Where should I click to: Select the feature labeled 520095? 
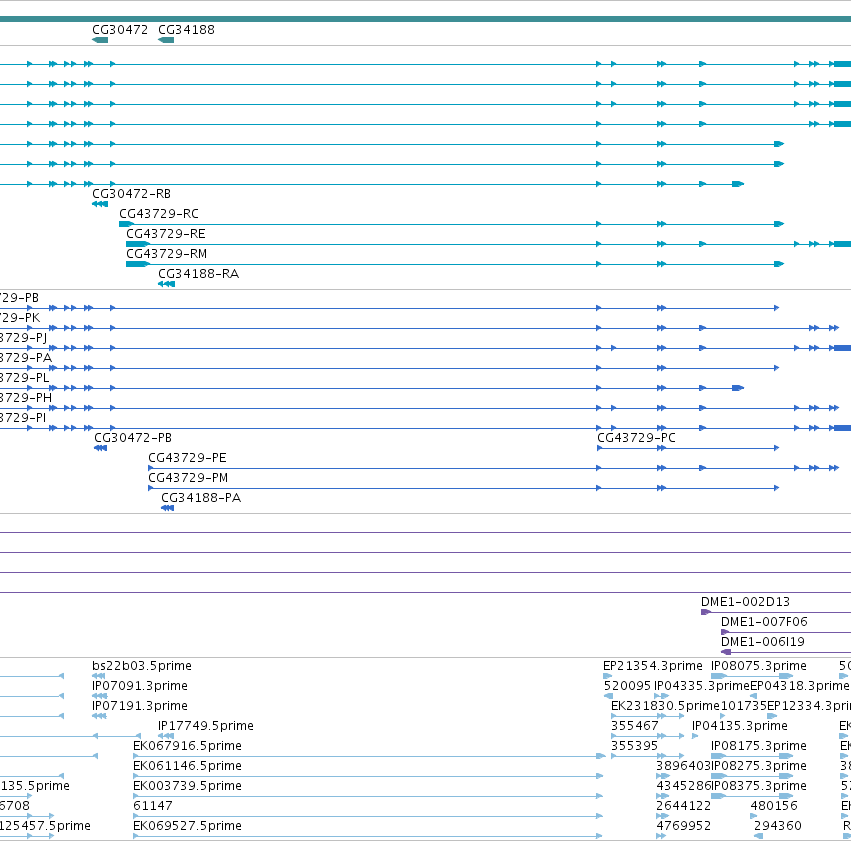(x=627, y=686)
